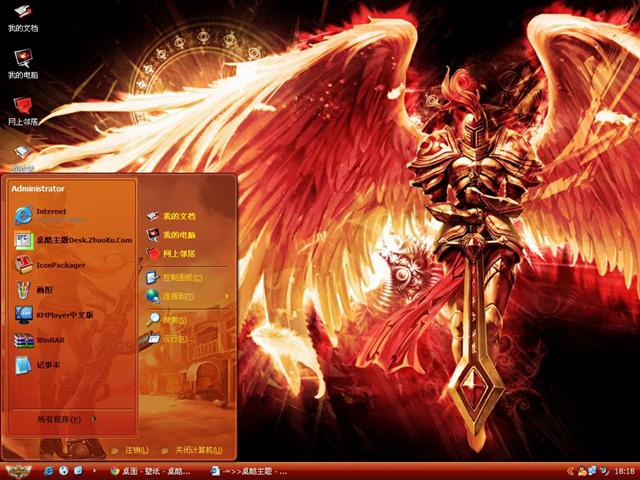Switch to 桌面 - 壁纸 - 桌酷 taskbar window
This screenshot has height=480, width=640.
click(x=151, y=471)
